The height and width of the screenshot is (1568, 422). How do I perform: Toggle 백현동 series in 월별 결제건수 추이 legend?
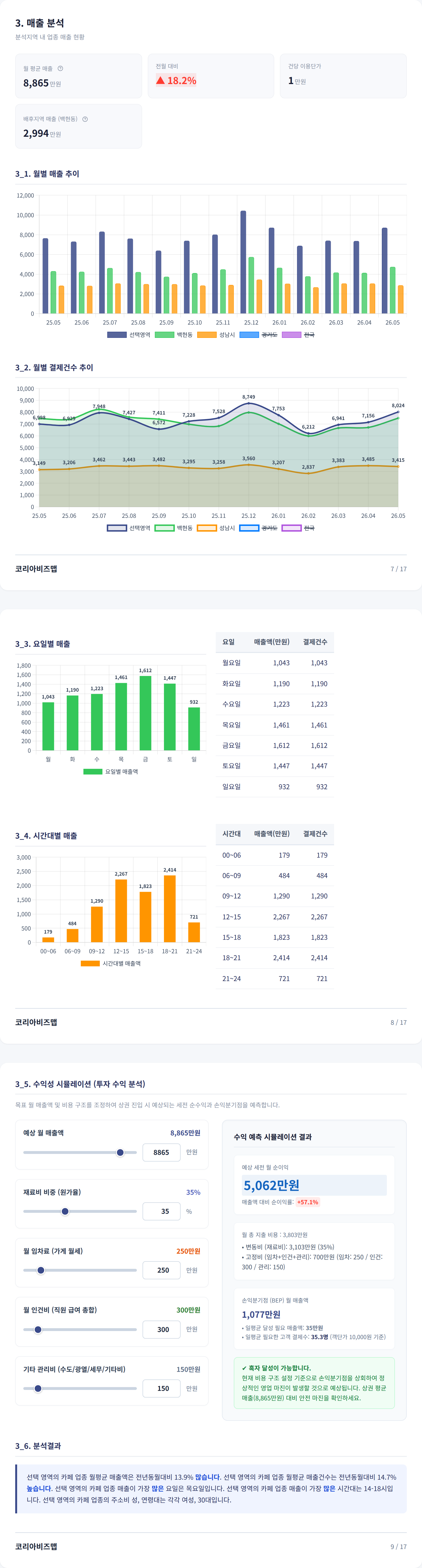(173, 528)
